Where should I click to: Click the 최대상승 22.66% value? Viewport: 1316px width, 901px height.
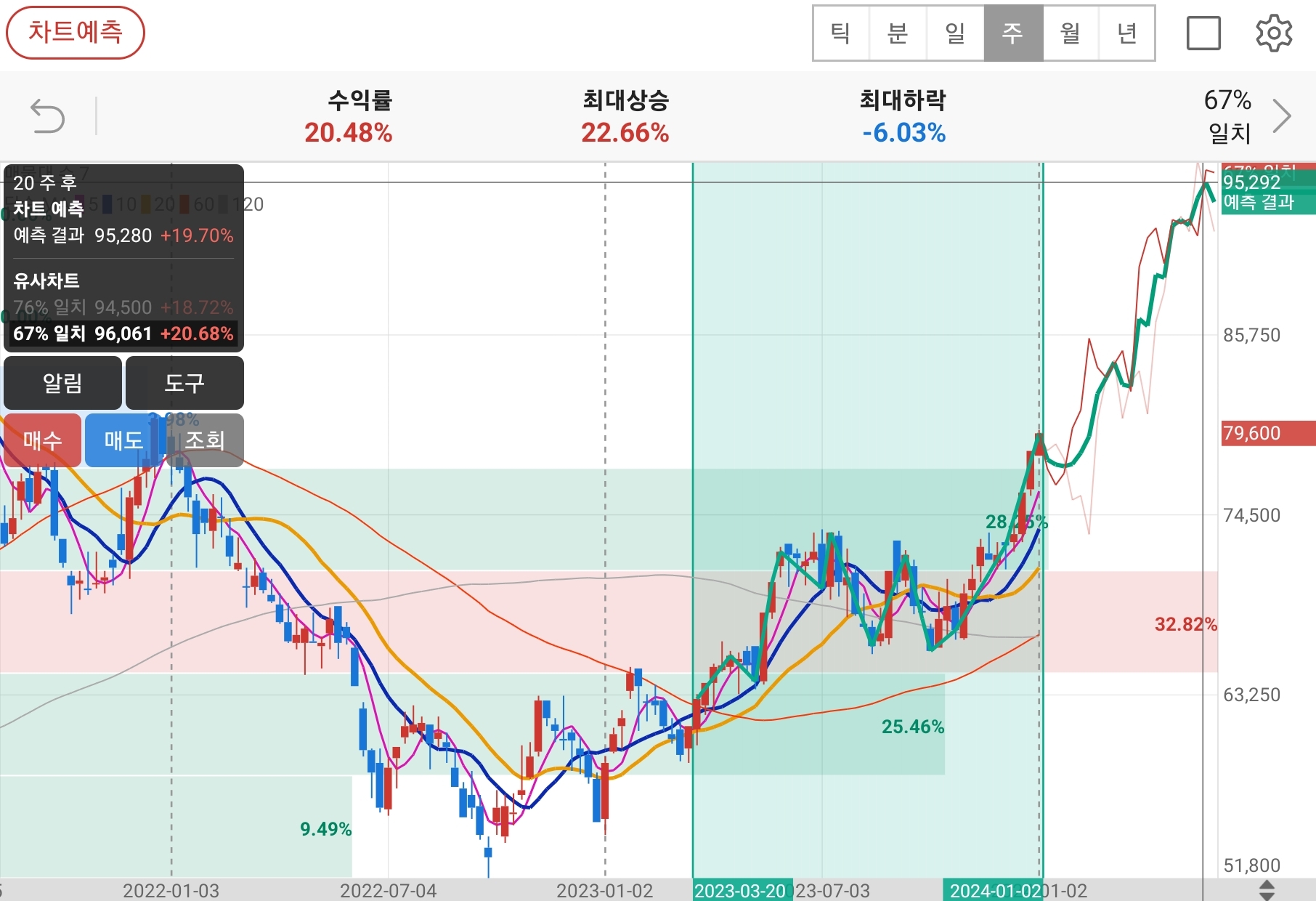point(625,133)
